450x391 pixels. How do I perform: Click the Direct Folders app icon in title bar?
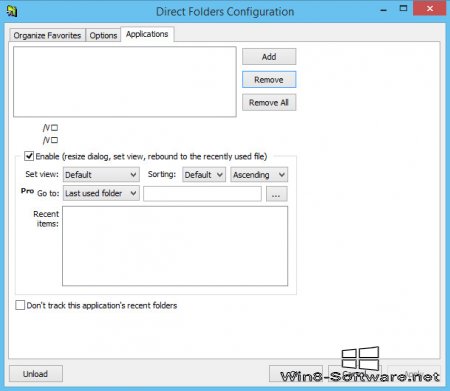pyautogui.click(x=12, y=11)
